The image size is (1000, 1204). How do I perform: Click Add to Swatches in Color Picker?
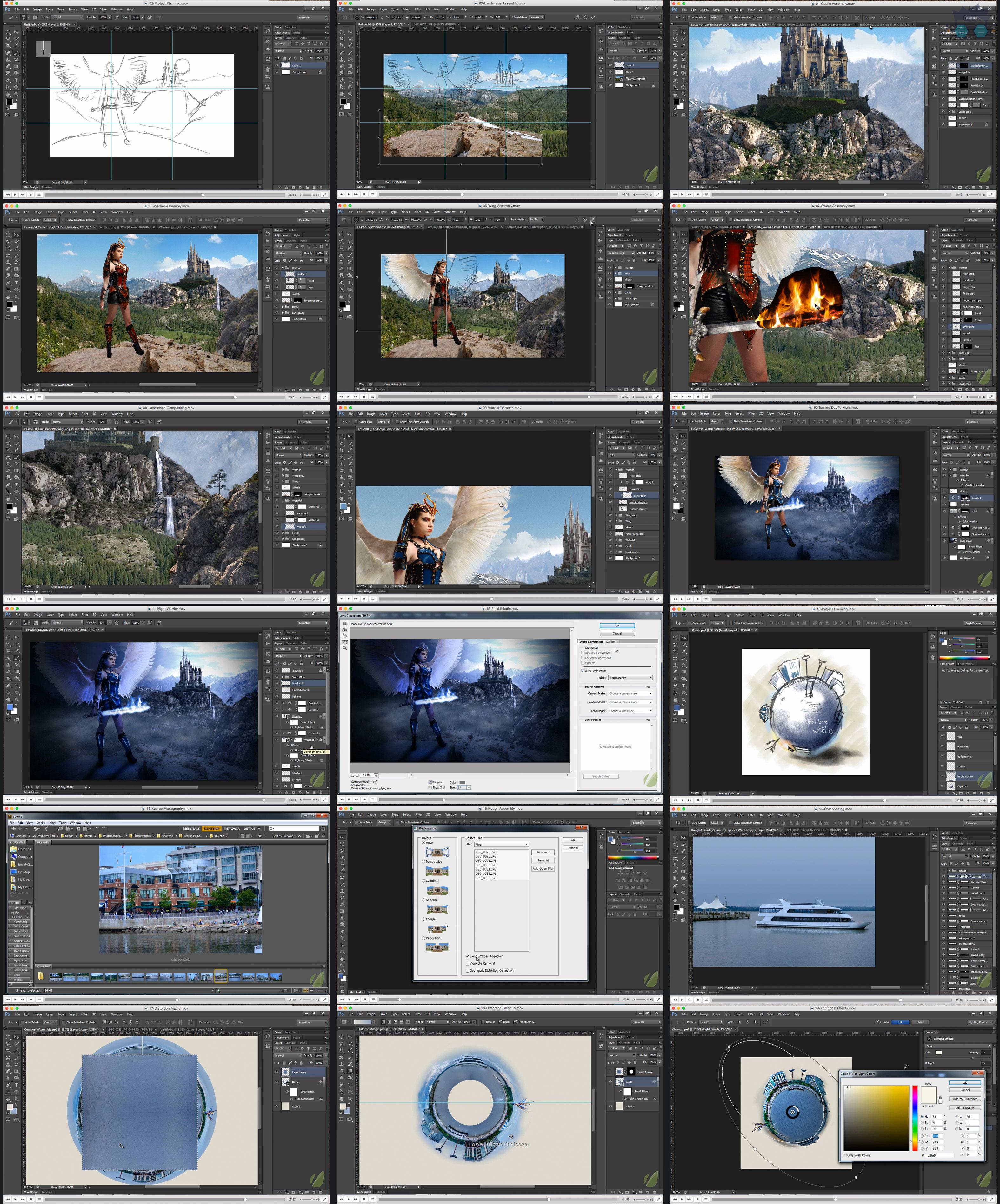click(965, 1099)
